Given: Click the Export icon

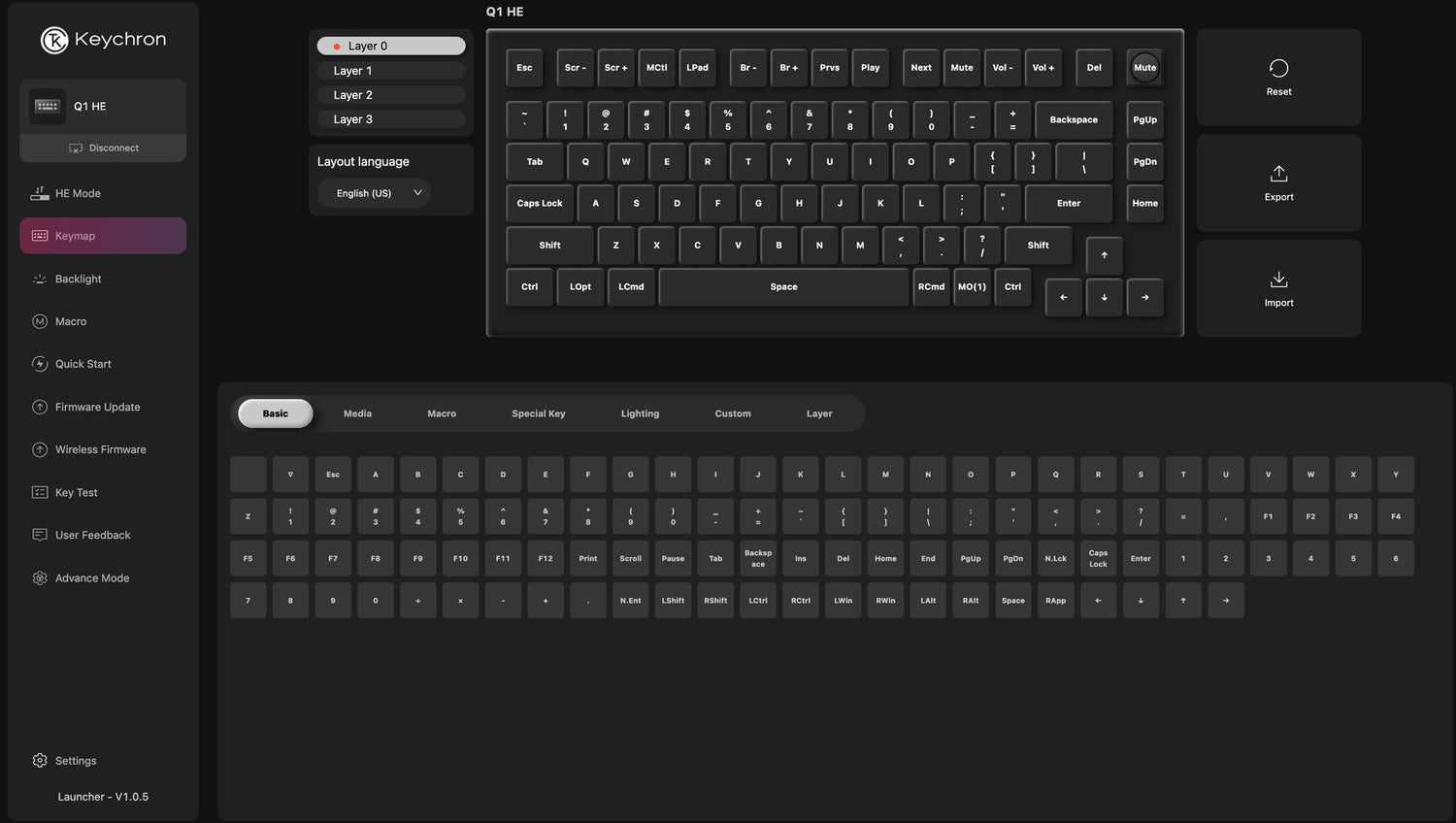Looking at the screenshot, I should point(1278,175).
